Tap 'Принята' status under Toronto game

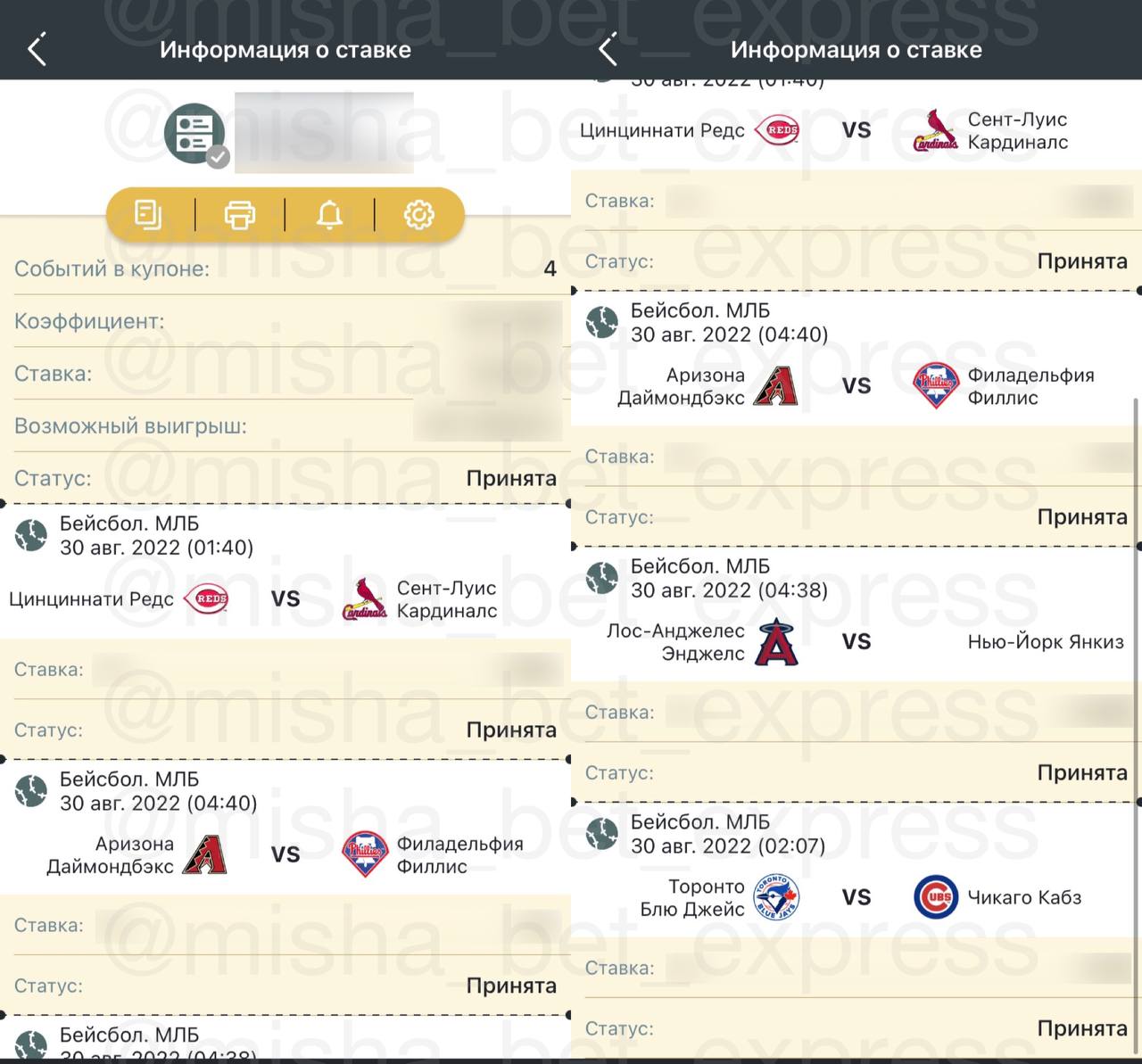click(x=1082, y=1028)
